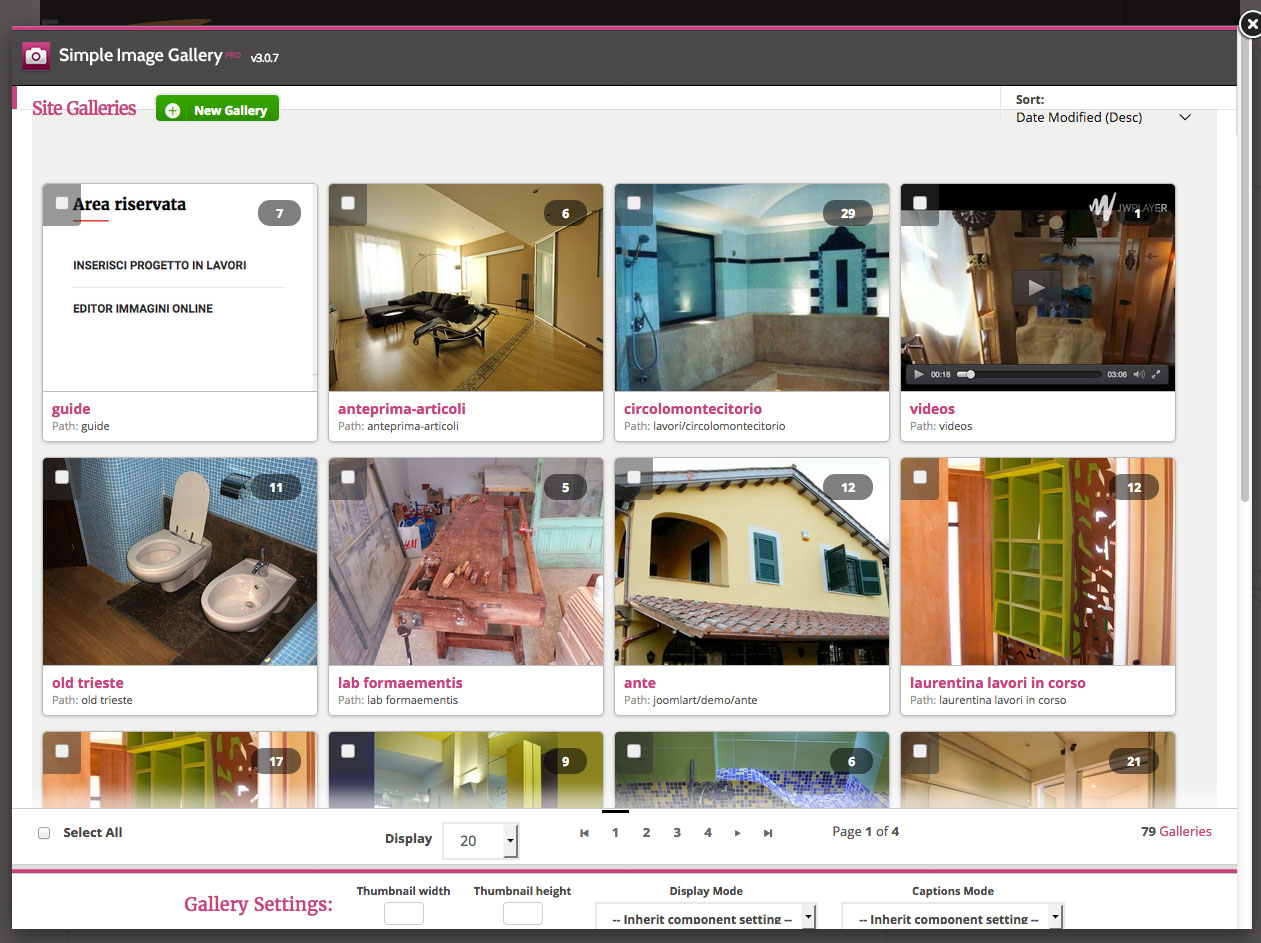Tick the laurentina lavori in corso checkbox
The height and width of the screenshot is (943, 1261).
[920, 477]
